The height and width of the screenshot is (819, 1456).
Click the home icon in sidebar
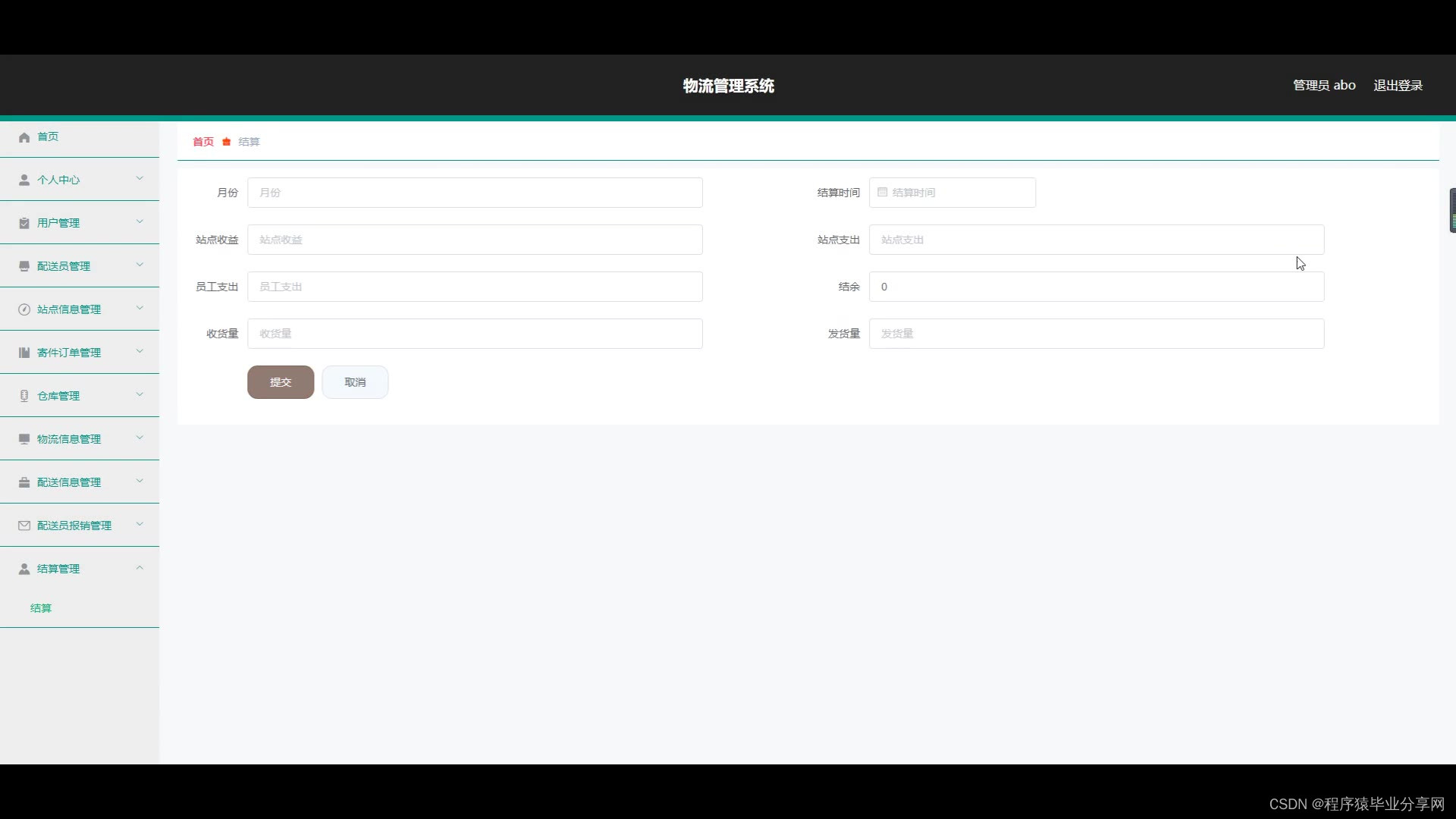pyautogui.click(x=24, y=137)
